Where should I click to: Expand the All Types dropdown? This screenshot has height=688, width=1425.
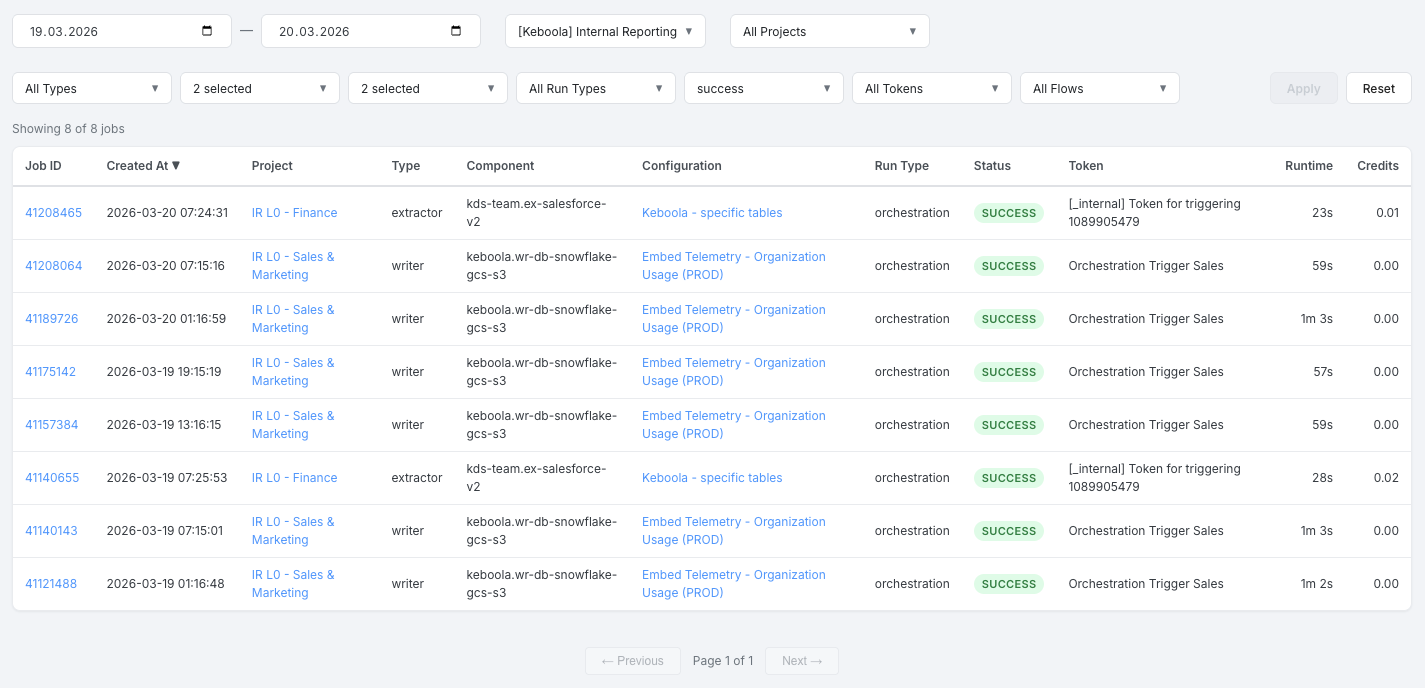(92, 88)
